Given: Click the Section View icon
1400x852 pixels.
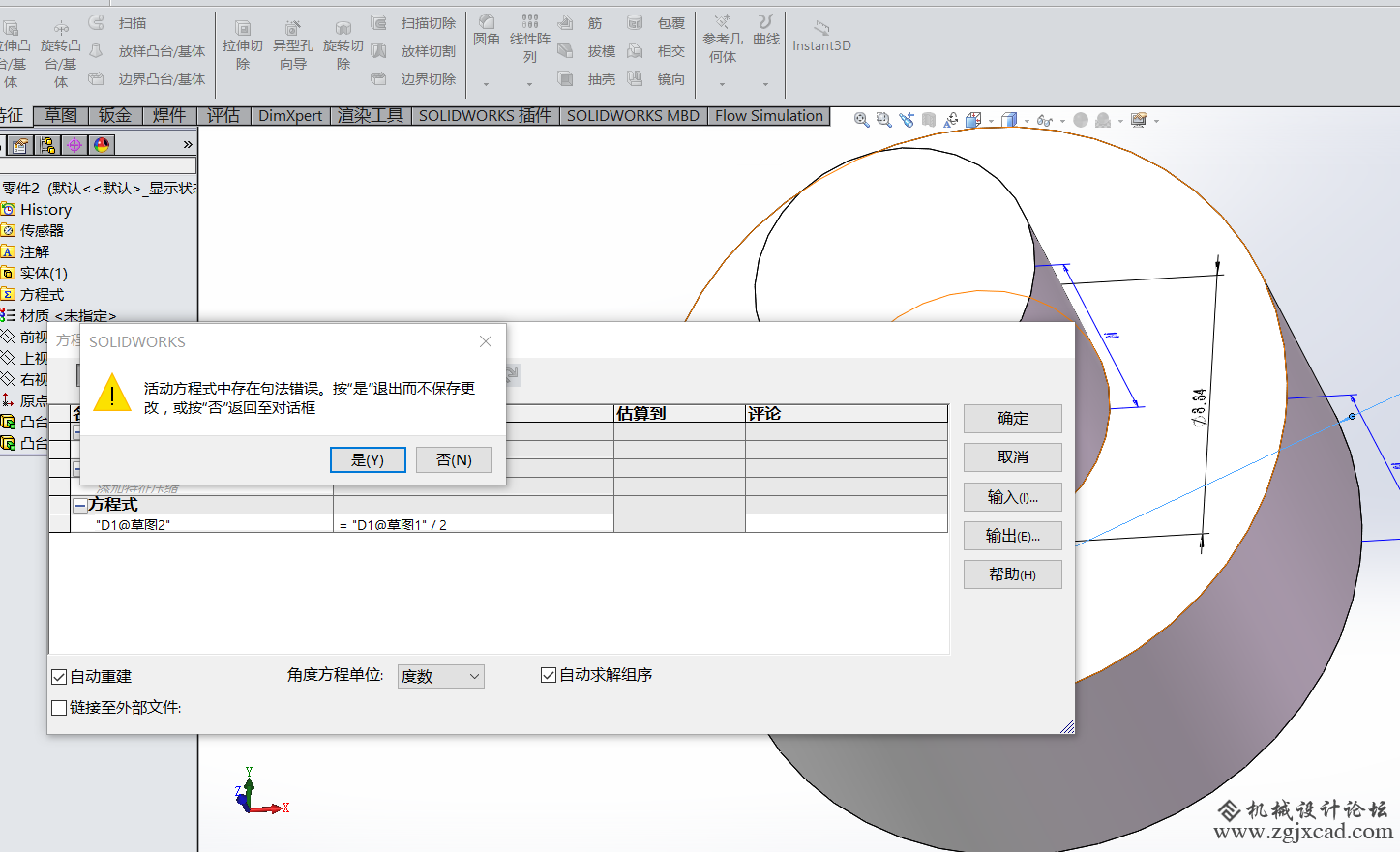Looking at the screenshot, I should (929, 120).
